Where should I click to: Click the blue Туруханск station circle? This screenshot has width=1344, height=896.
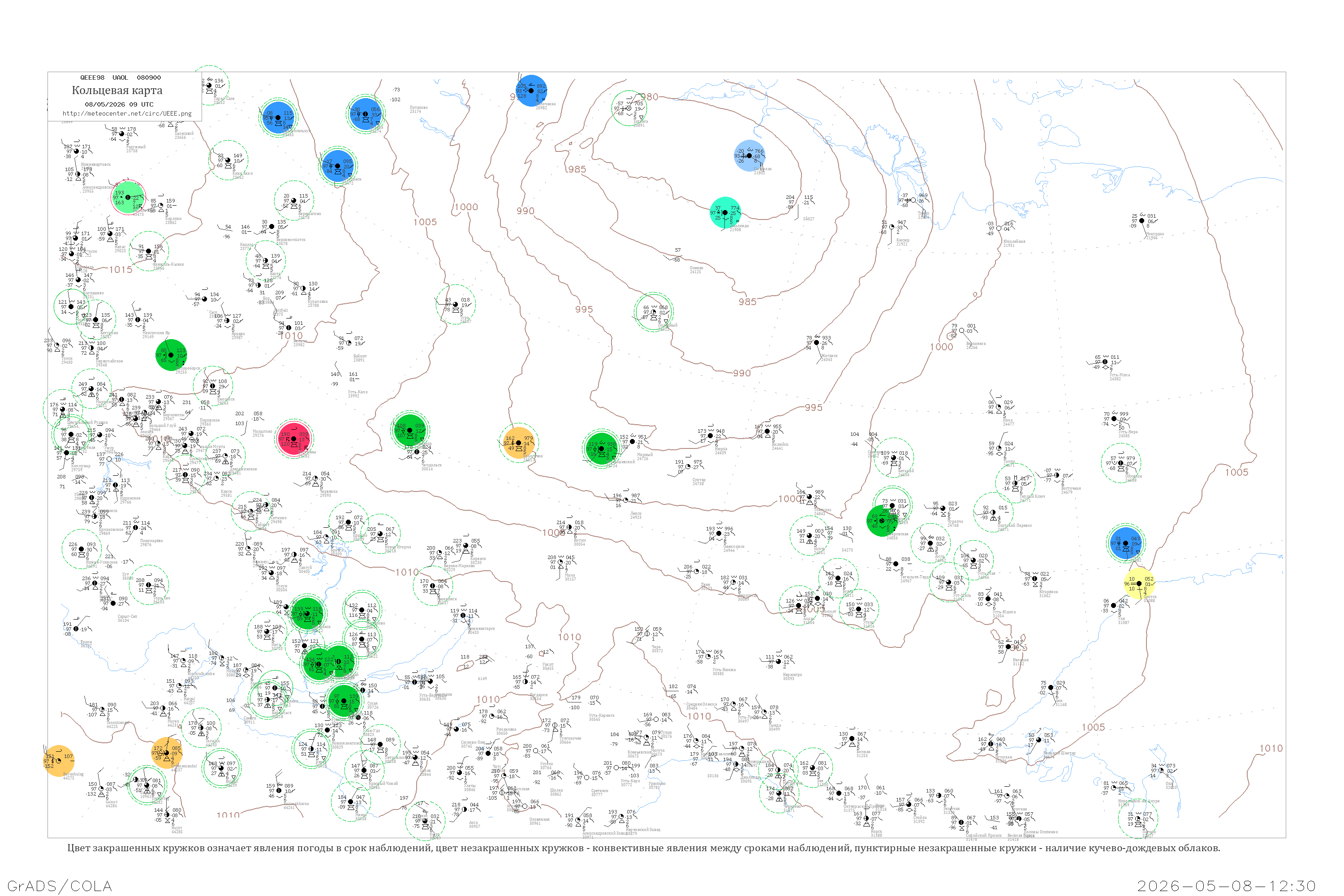tap(338, 166)
